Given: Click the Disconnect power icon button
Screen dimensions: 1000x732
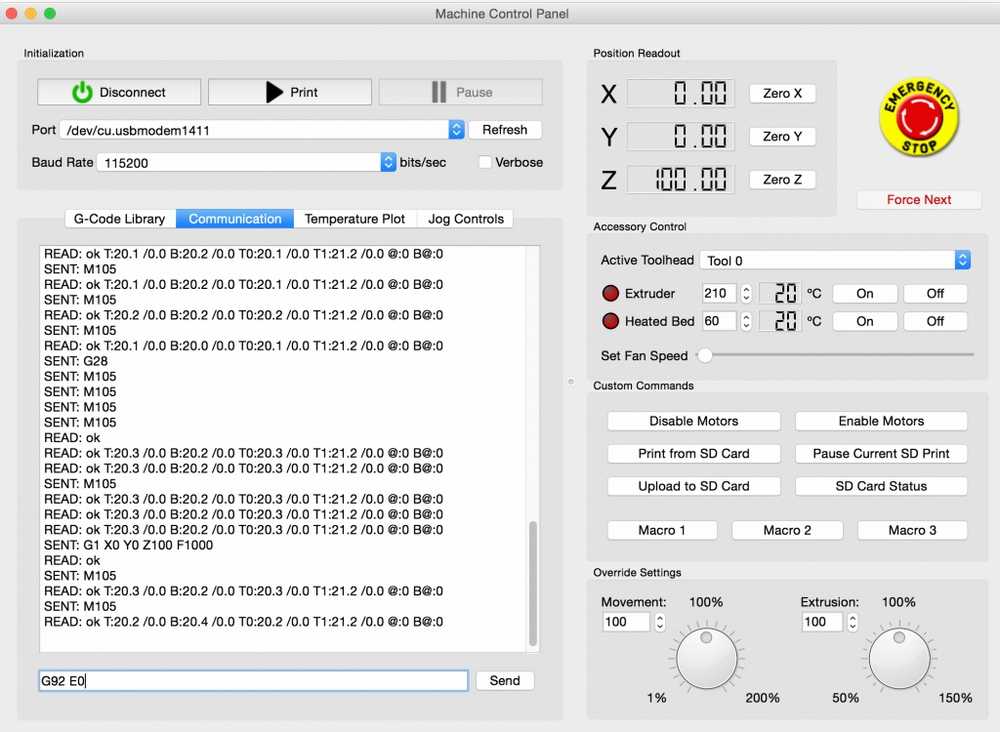Looking at the screenshot, I should [x=119, y=92].
